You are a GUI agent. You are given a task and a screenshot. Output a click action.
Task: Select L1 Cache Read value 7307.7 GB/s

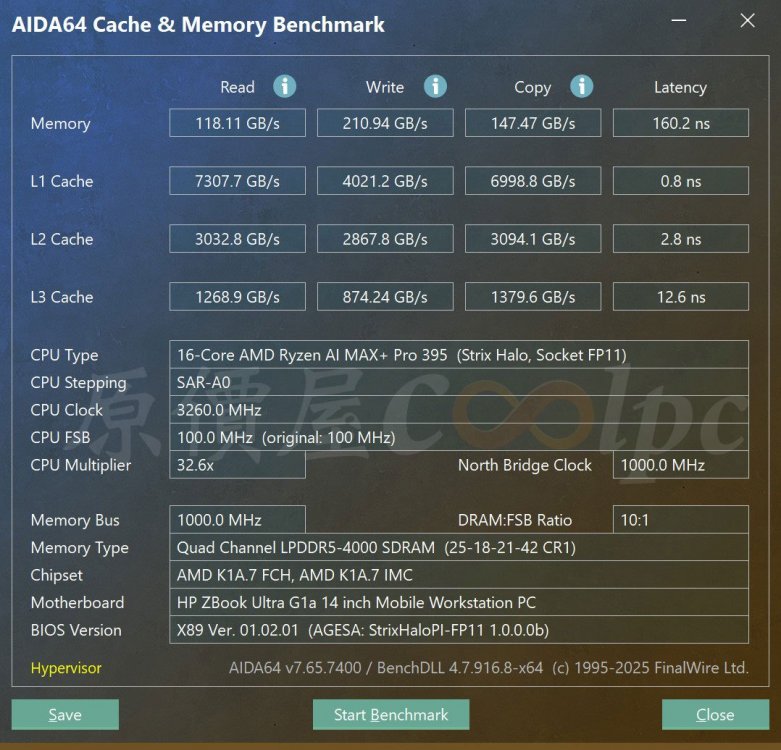pos(237,181)
